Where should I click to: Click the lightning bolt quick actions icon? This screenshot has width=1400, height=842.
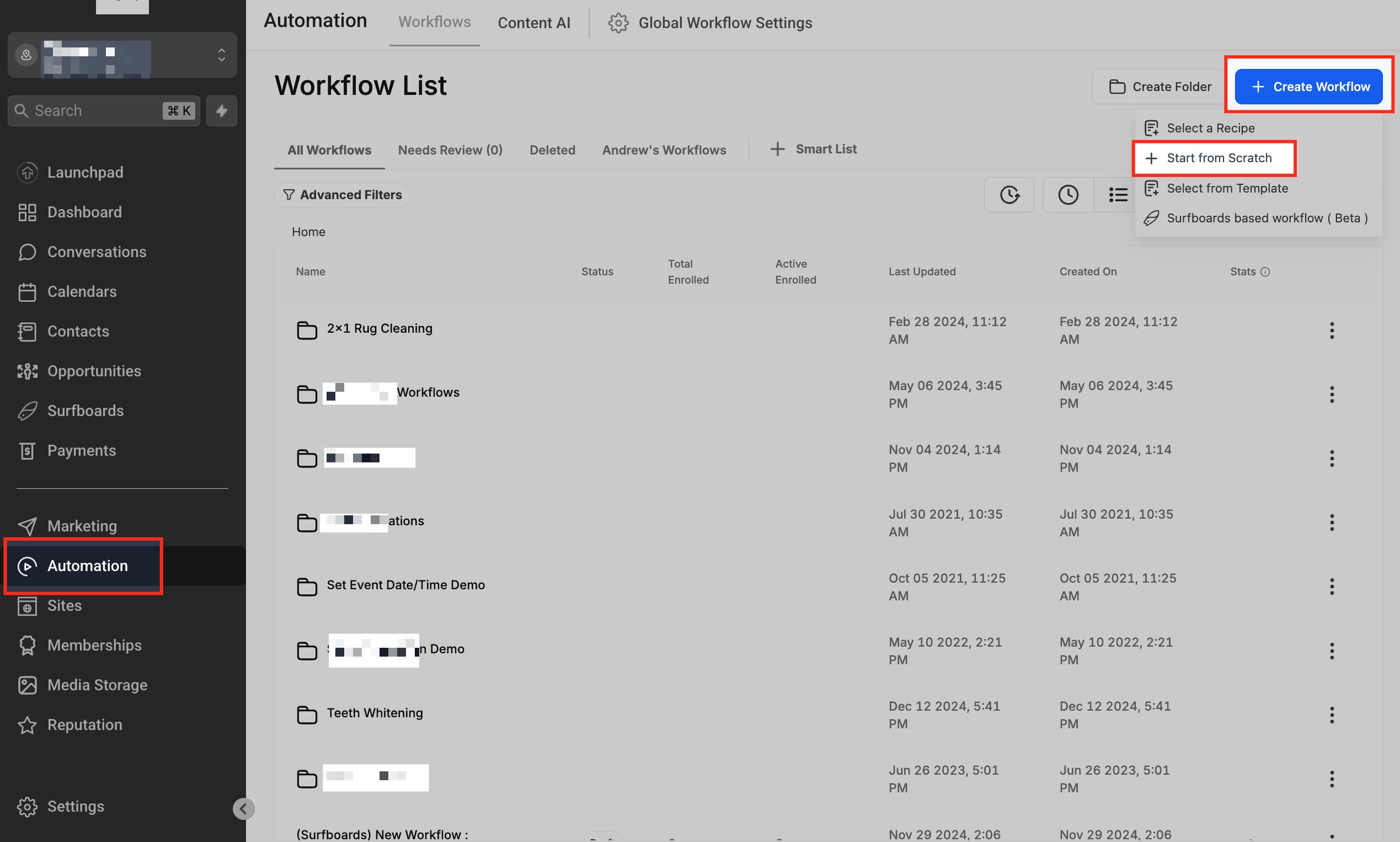click(x=221, y=111)
